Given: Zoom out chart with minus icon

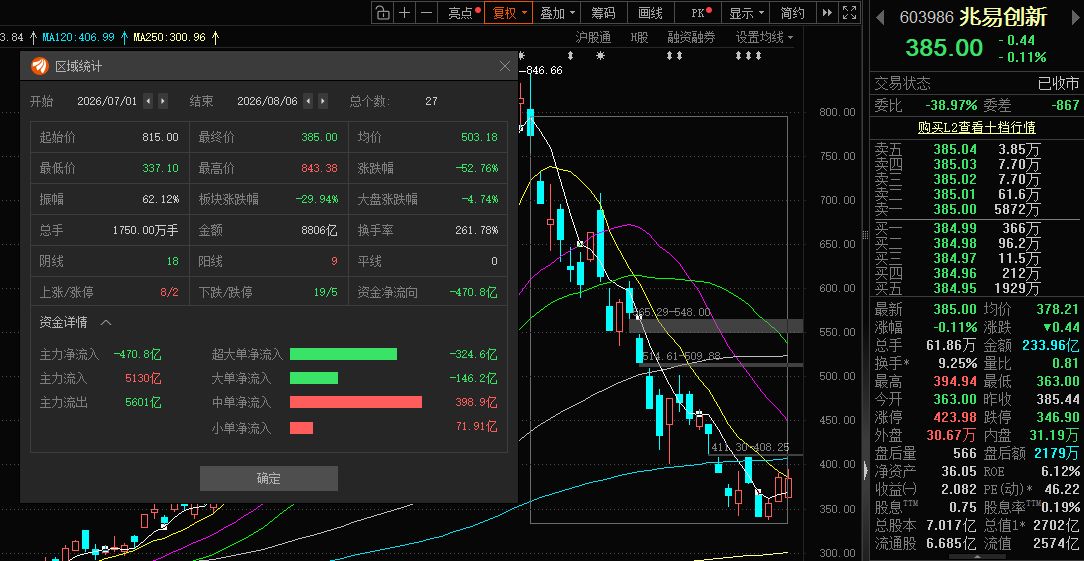Looking at the screenshot, I should [427, 12].
